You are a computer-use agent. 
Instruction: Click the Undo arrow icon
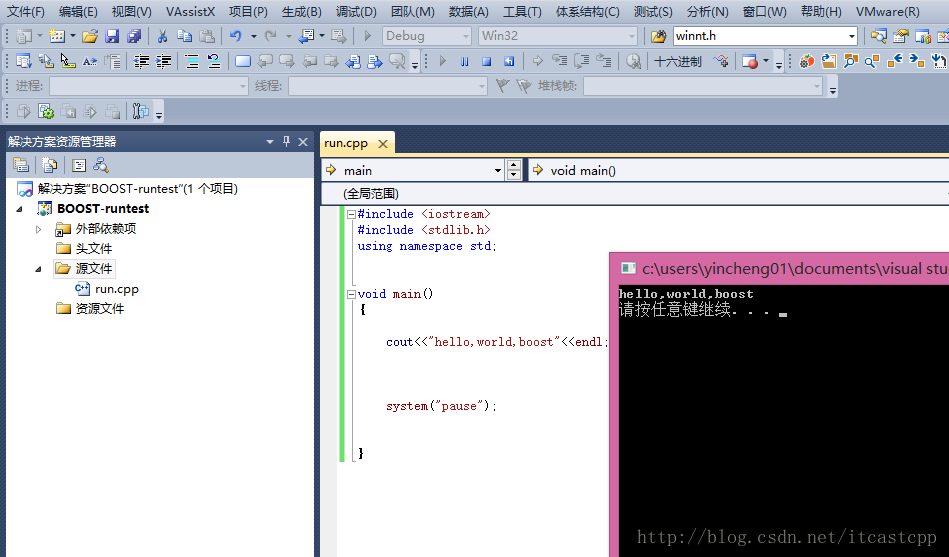pos(235,36)
